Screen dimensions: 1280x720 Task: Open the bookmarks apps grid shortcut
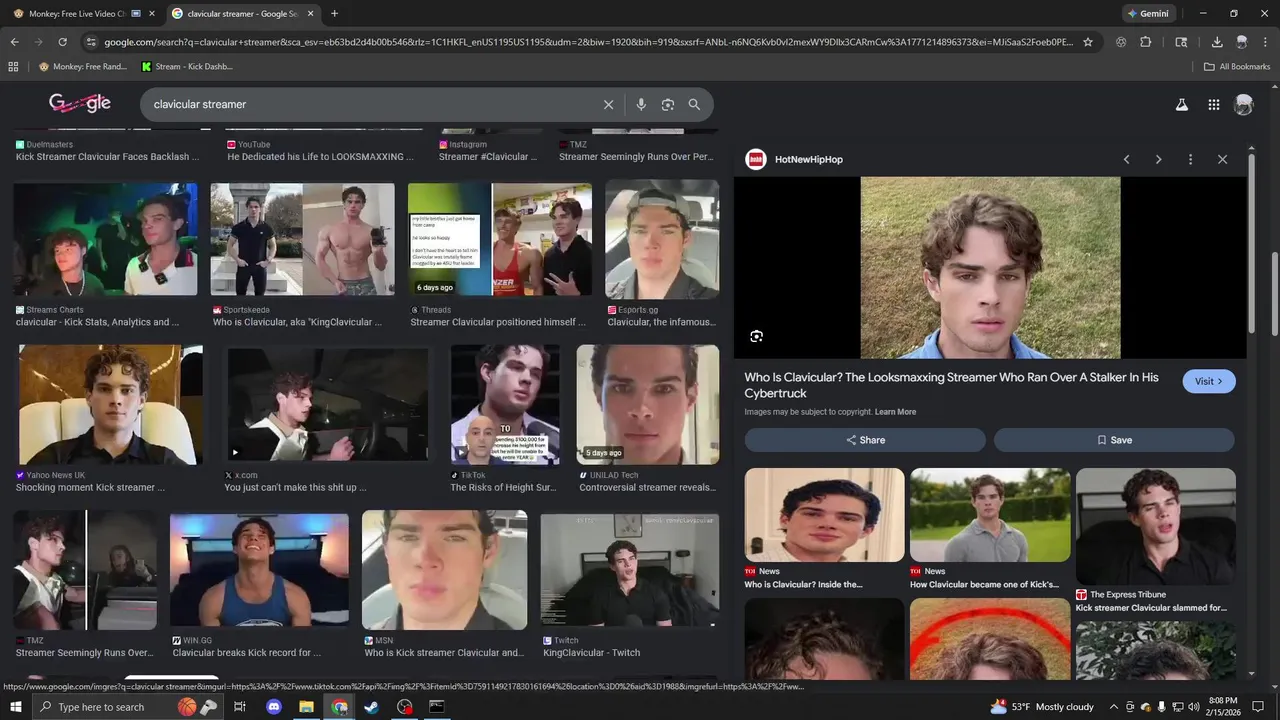(x=13, y=67)
